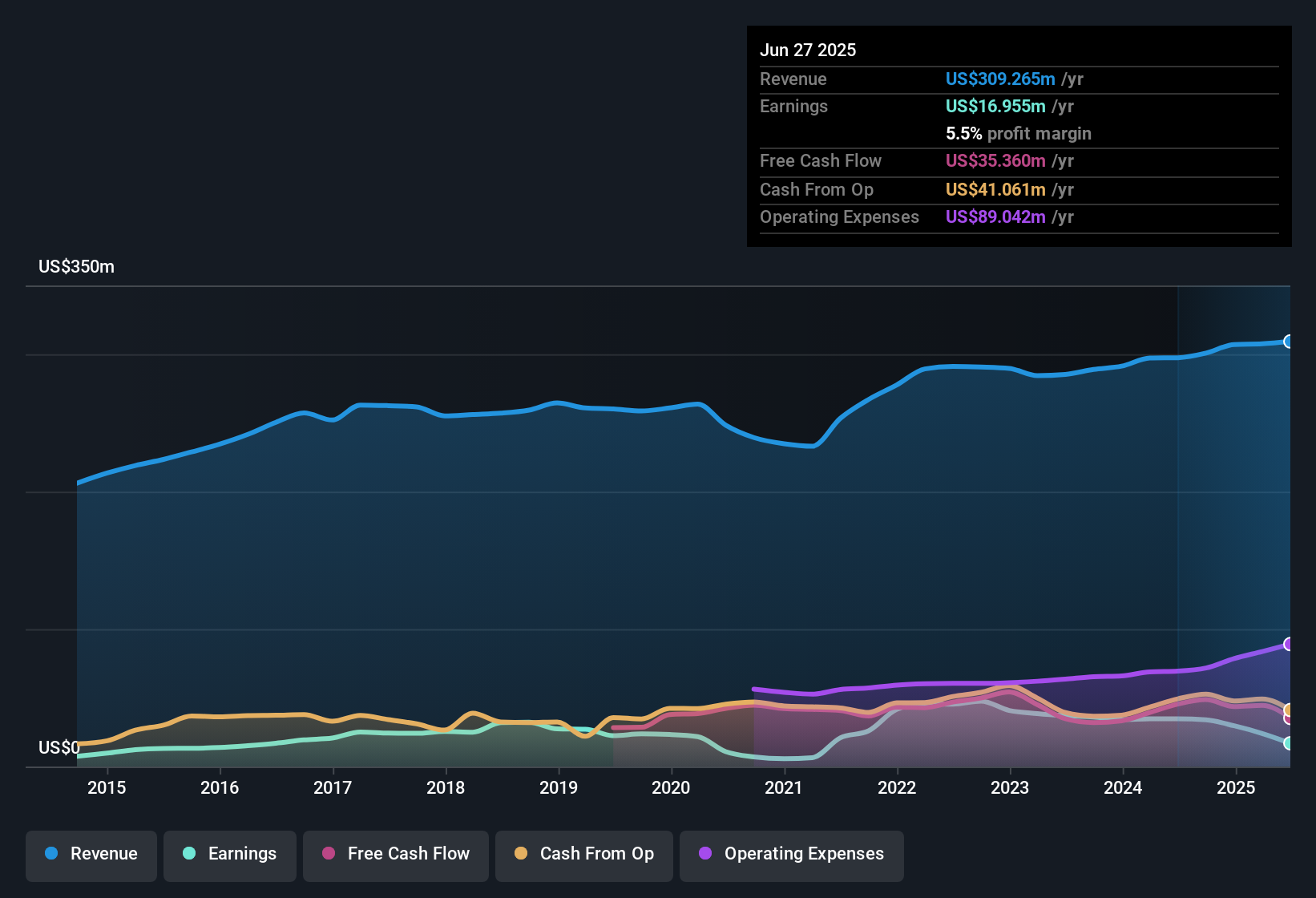Click the US$89.042m operating expenses value

[x=995, y=216]
